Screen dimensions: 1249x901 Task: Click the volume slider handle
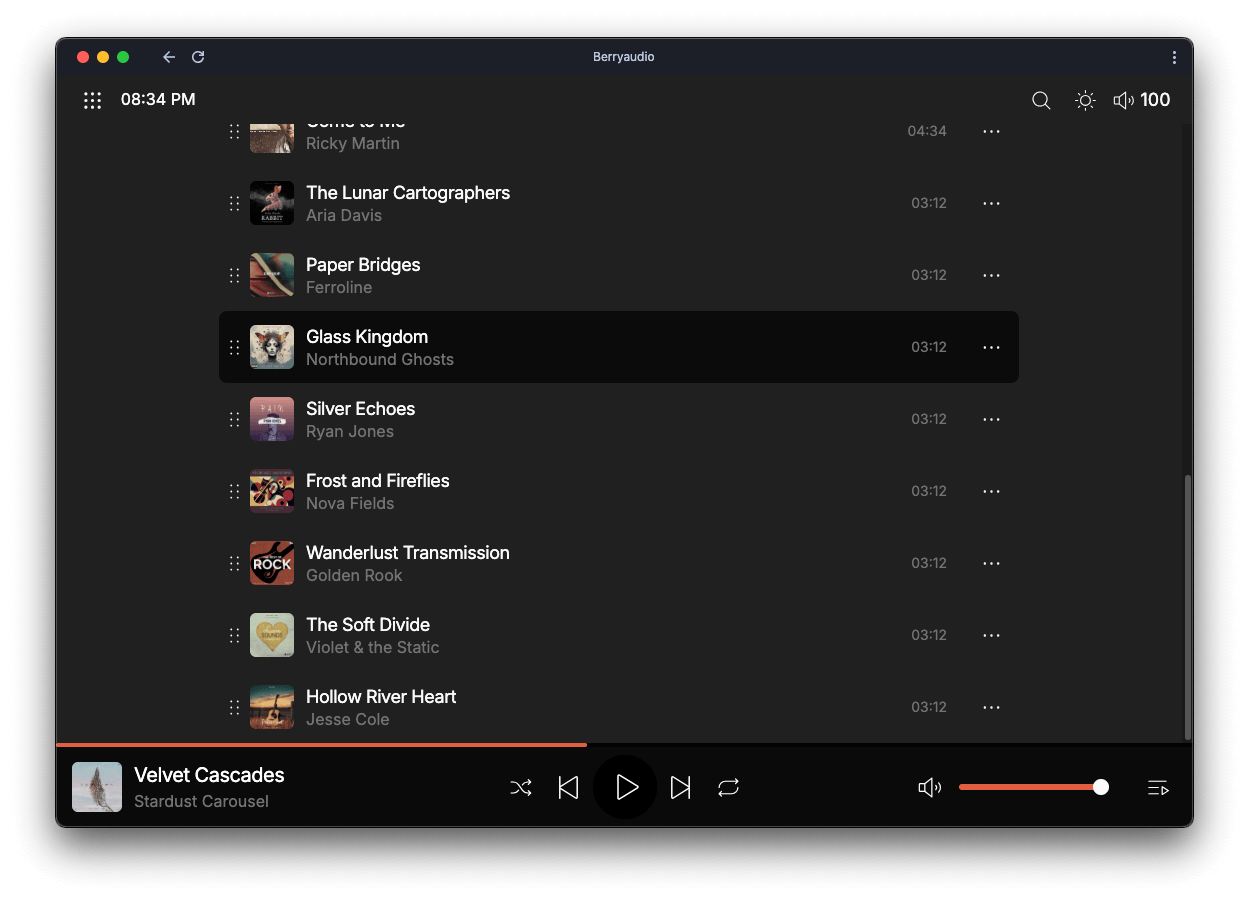point(1101,787)
